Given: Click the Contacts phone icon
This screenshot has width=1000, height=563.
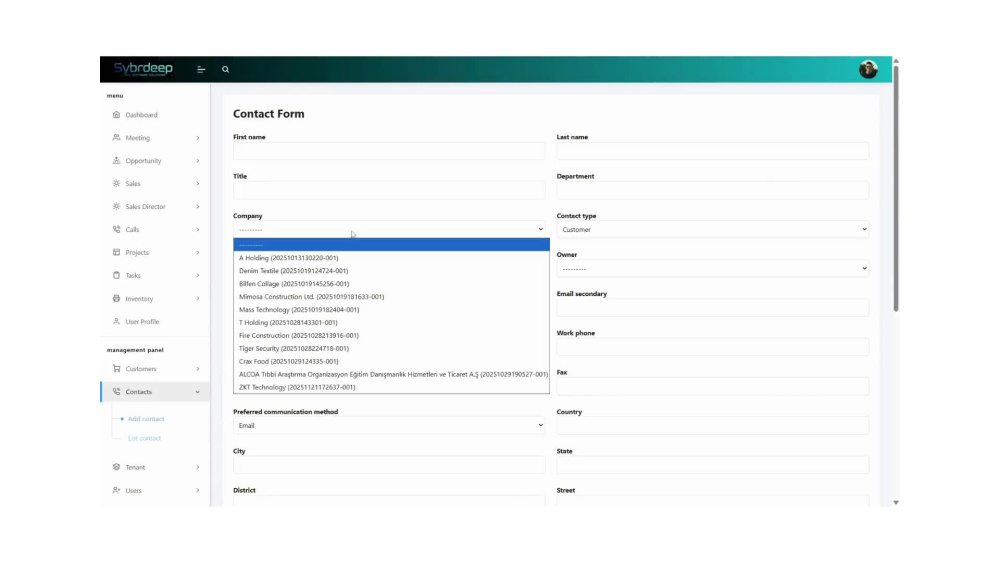Looking at the screenshot, I should [x=116, y=391].
